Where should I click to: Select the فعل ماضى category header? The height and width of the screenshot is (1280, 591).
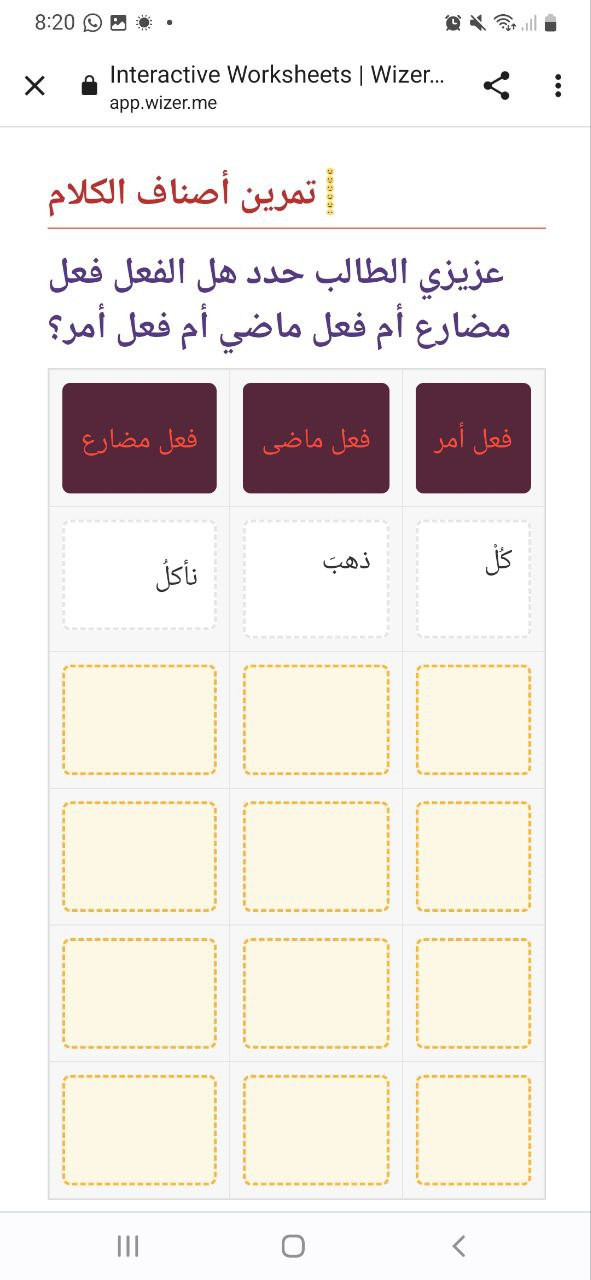click(x=316, y=438)
